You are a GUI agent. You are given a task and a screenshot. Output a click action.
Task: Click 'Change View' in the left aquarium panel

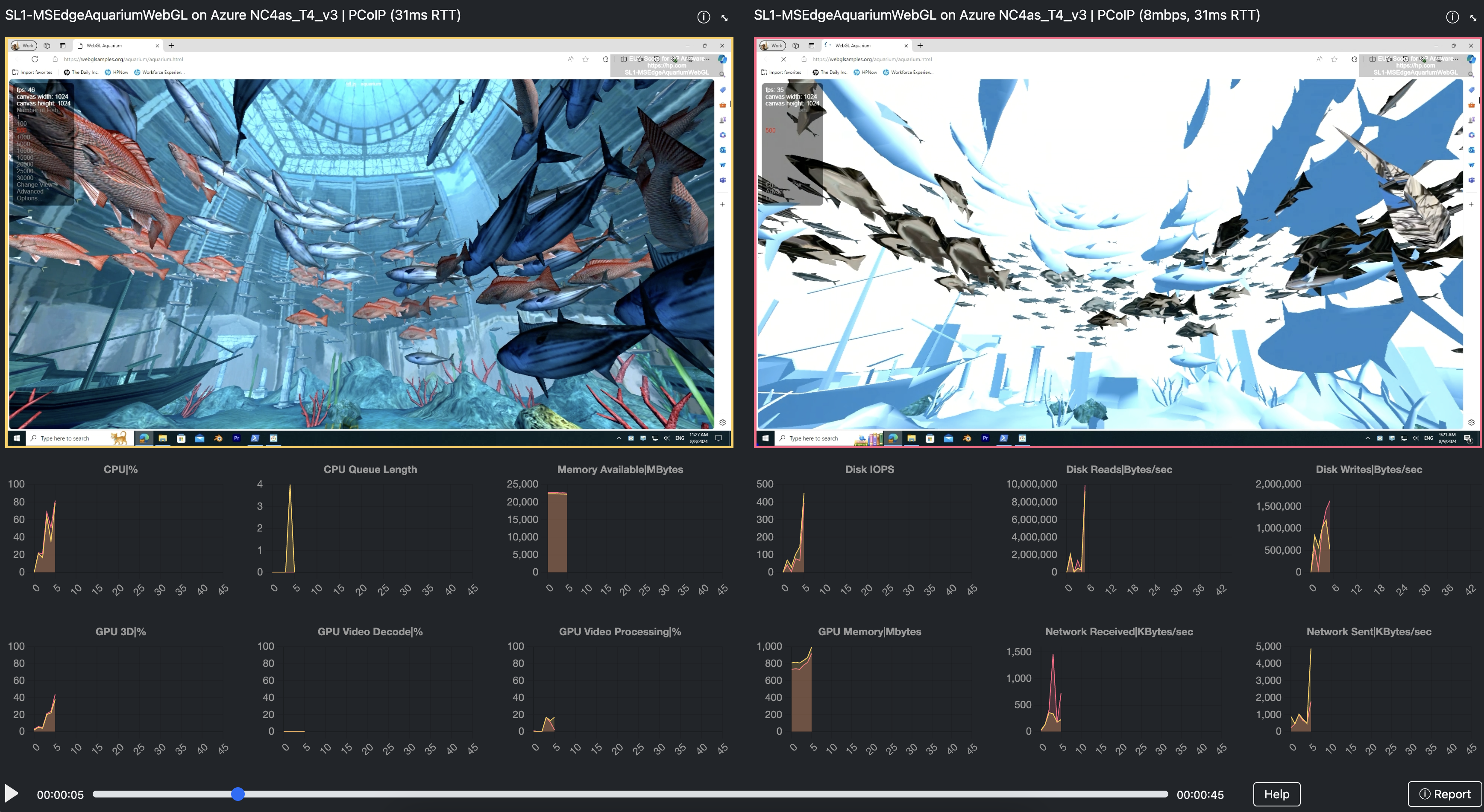click(x=35, y=185)
